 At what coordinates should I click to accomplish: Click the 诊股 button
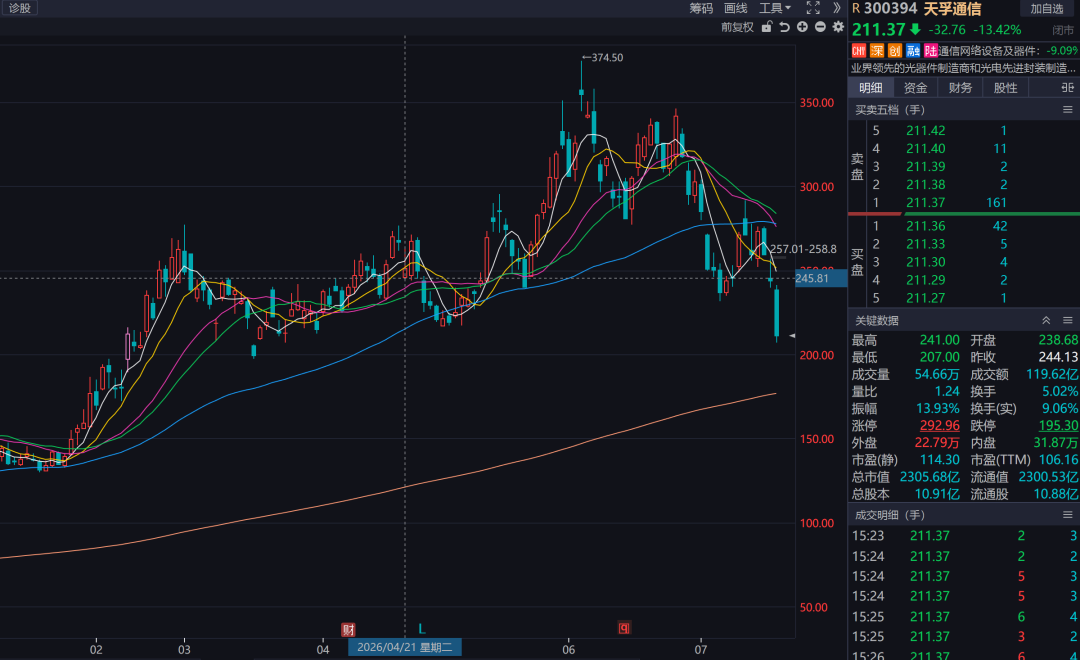point(19,8)
